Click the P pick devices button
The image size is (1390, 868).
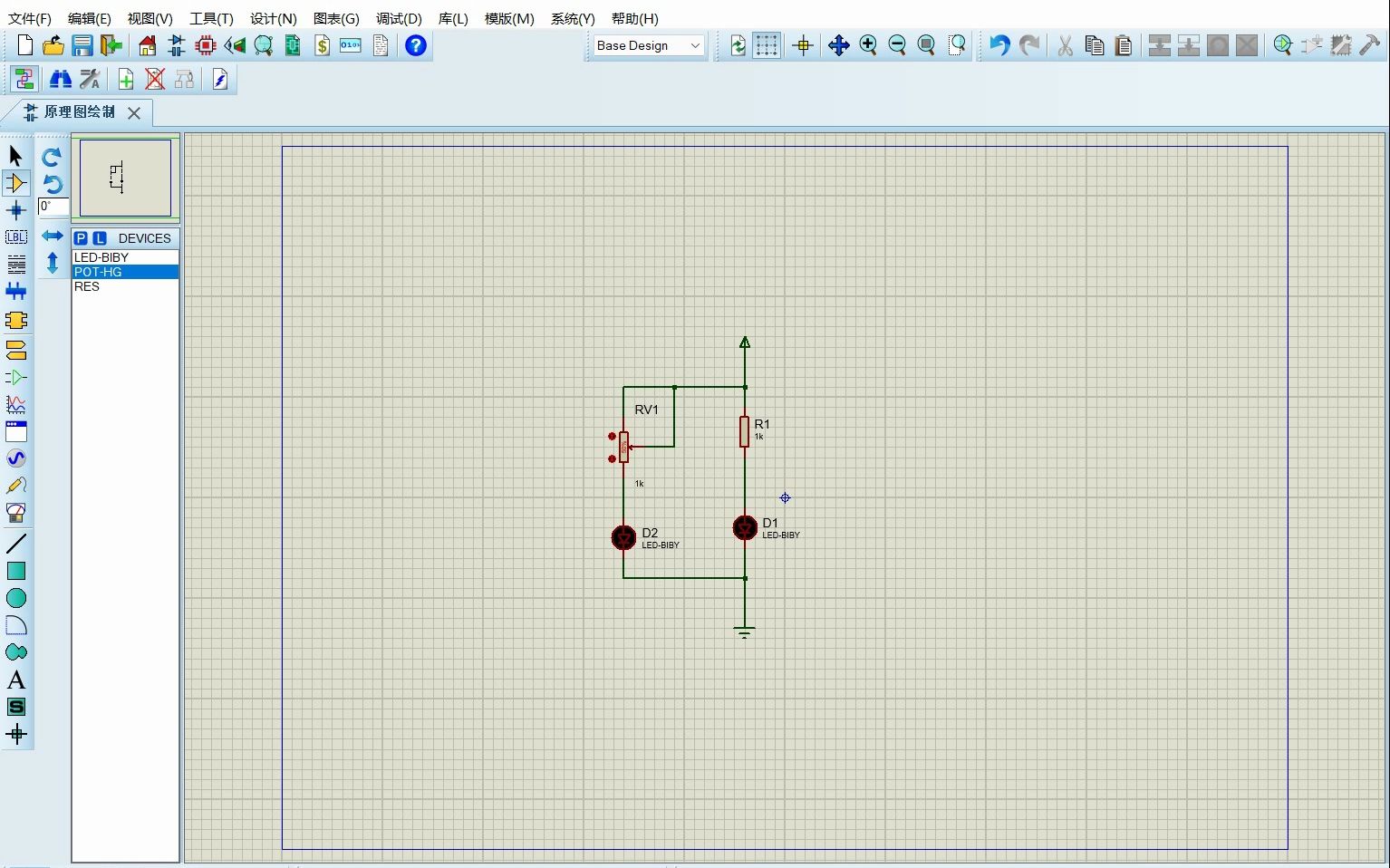81,238
